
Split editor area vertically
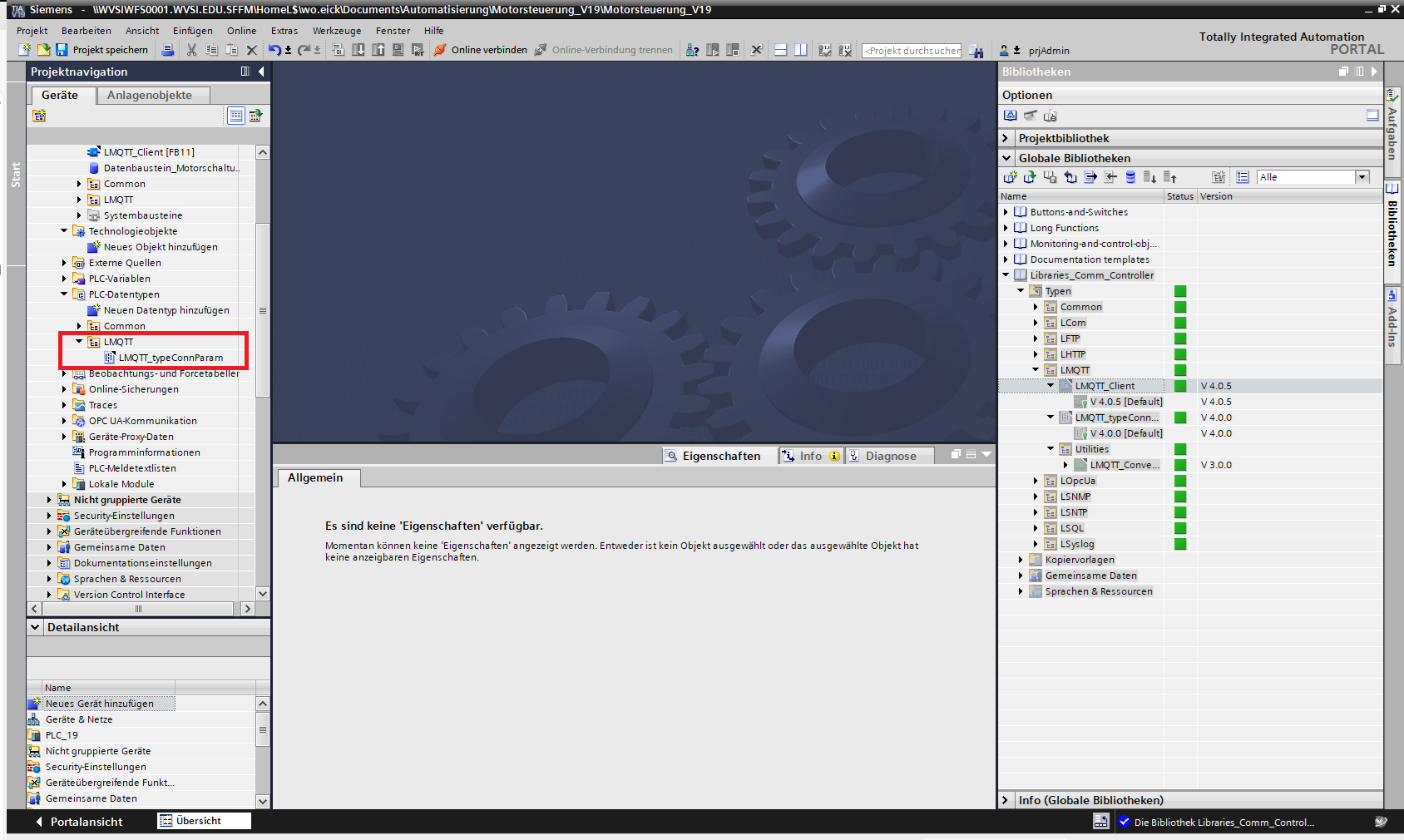coord(801,50)
